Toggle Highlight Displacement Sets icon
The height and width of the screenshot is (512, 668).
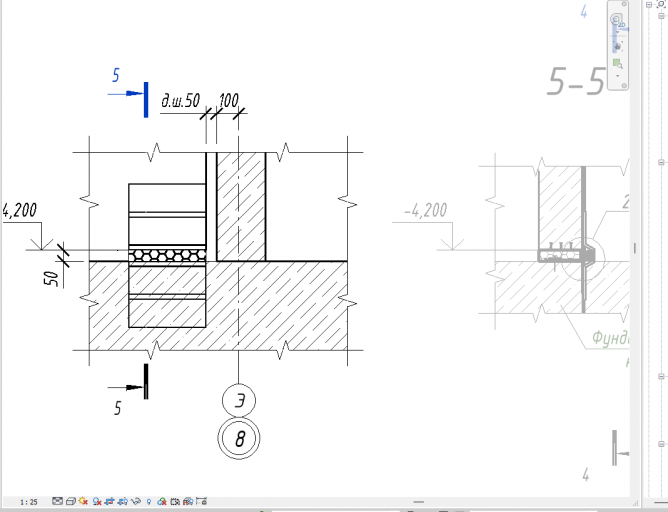tap(188, 502)
